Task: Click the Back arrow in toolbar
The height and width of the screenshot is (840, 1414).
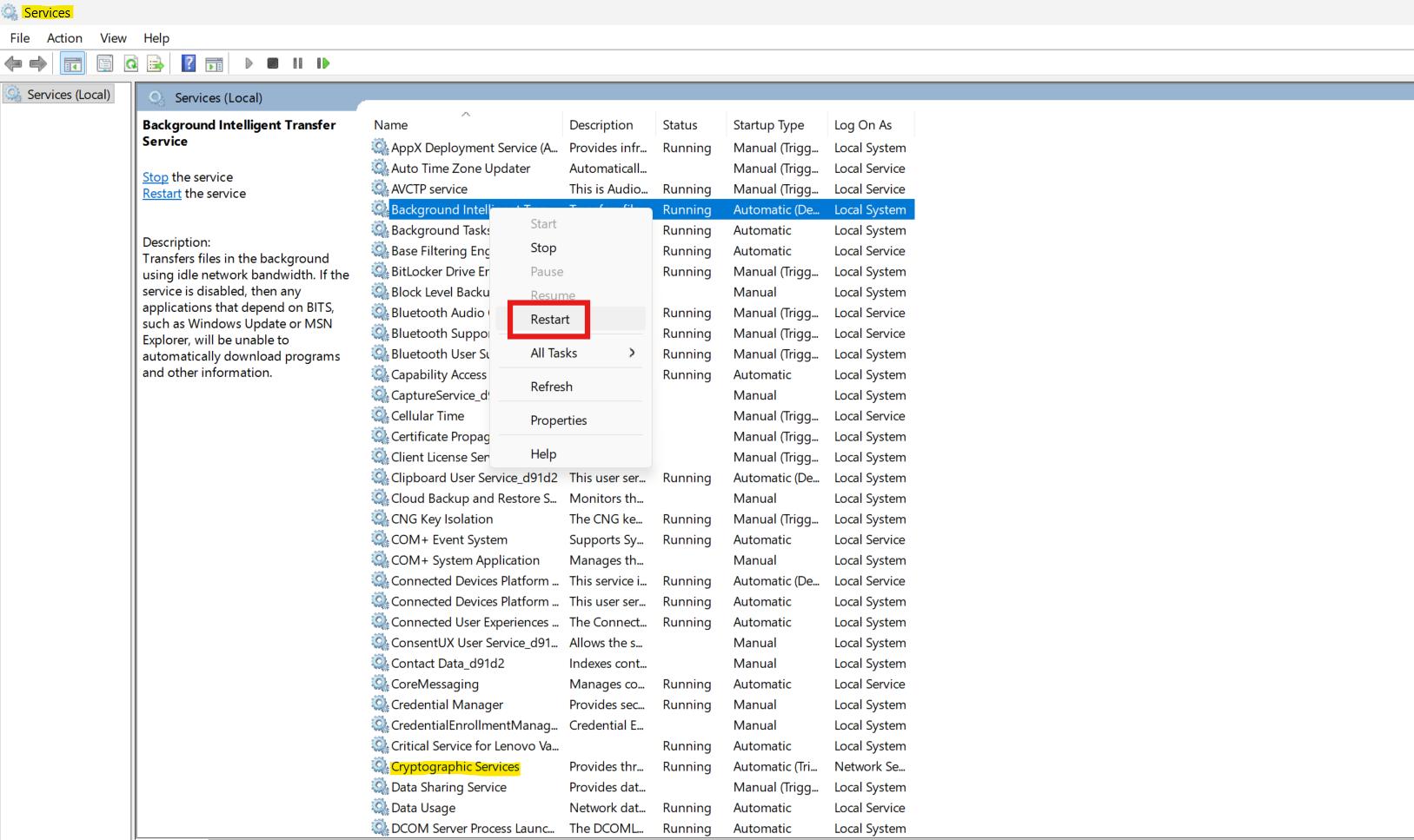Action: (13, 63)
